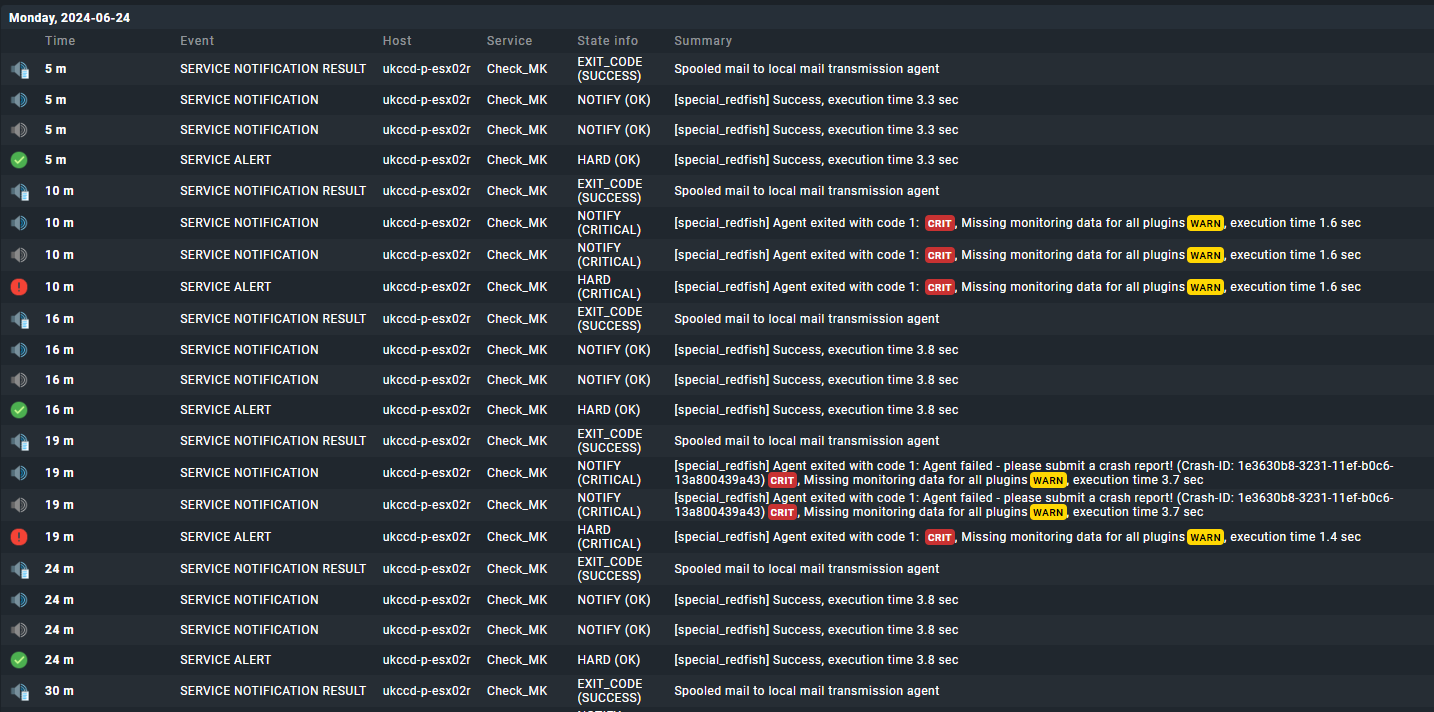1434x712 pixels.
Task: Sort the log by the Time column header
Action: pos(60,41)
